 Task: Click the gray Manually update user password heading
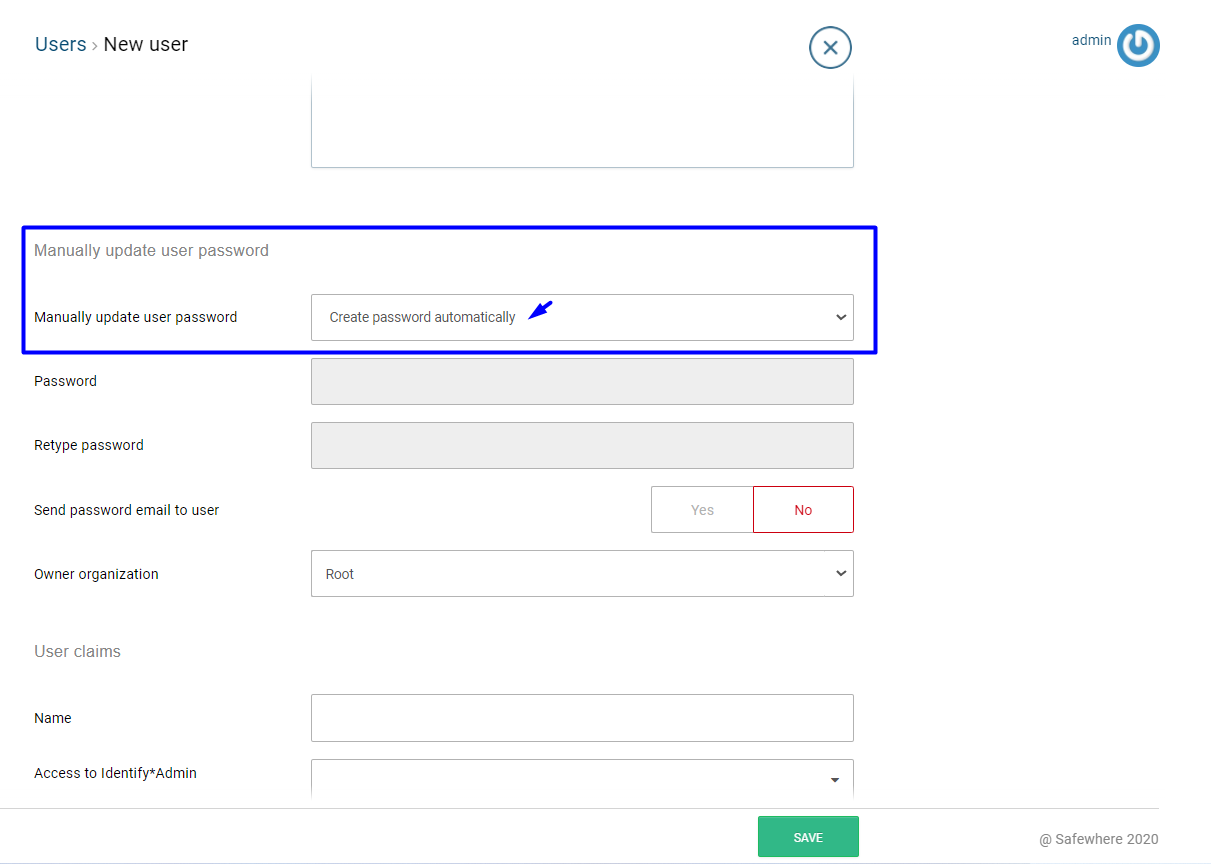151,250
